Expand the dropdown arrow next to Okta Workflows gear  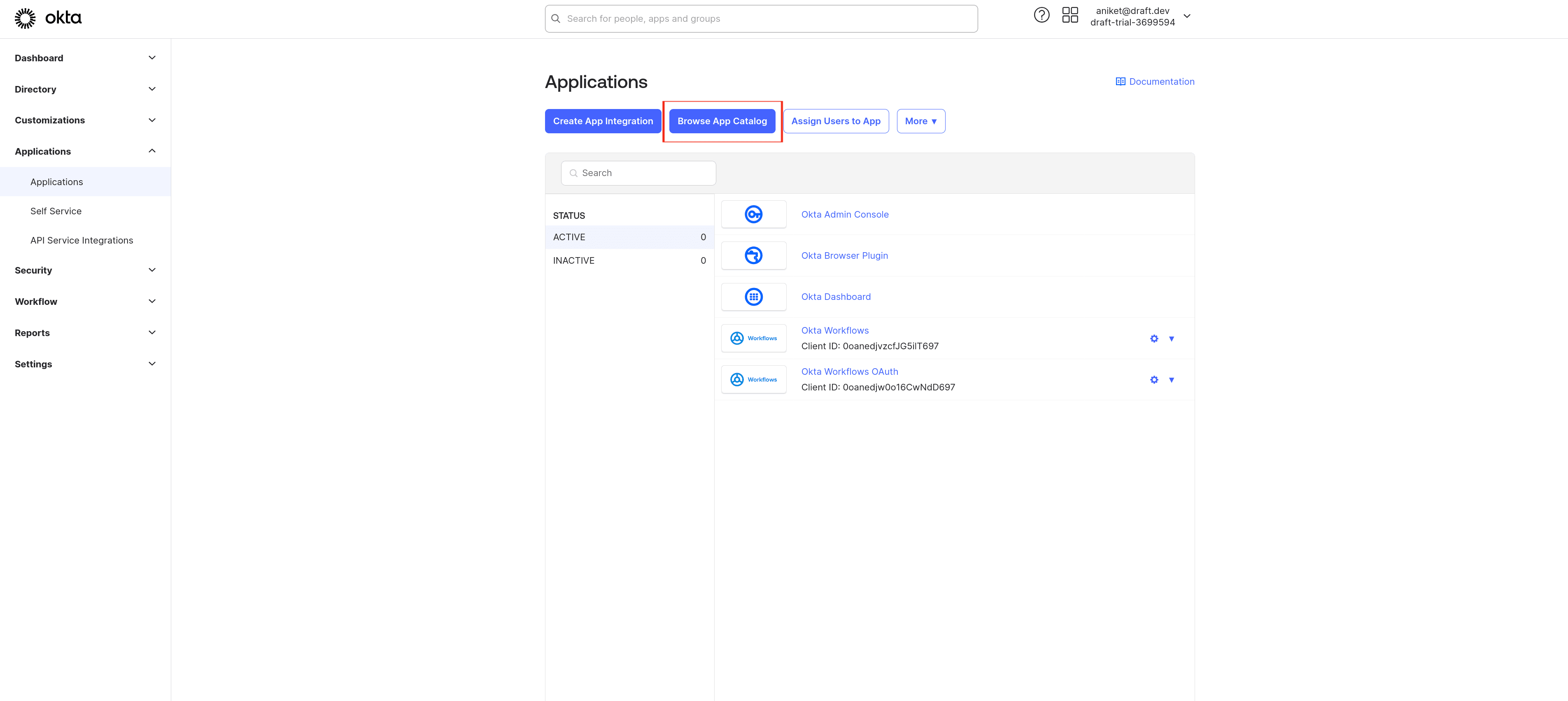click(1172, 338)
